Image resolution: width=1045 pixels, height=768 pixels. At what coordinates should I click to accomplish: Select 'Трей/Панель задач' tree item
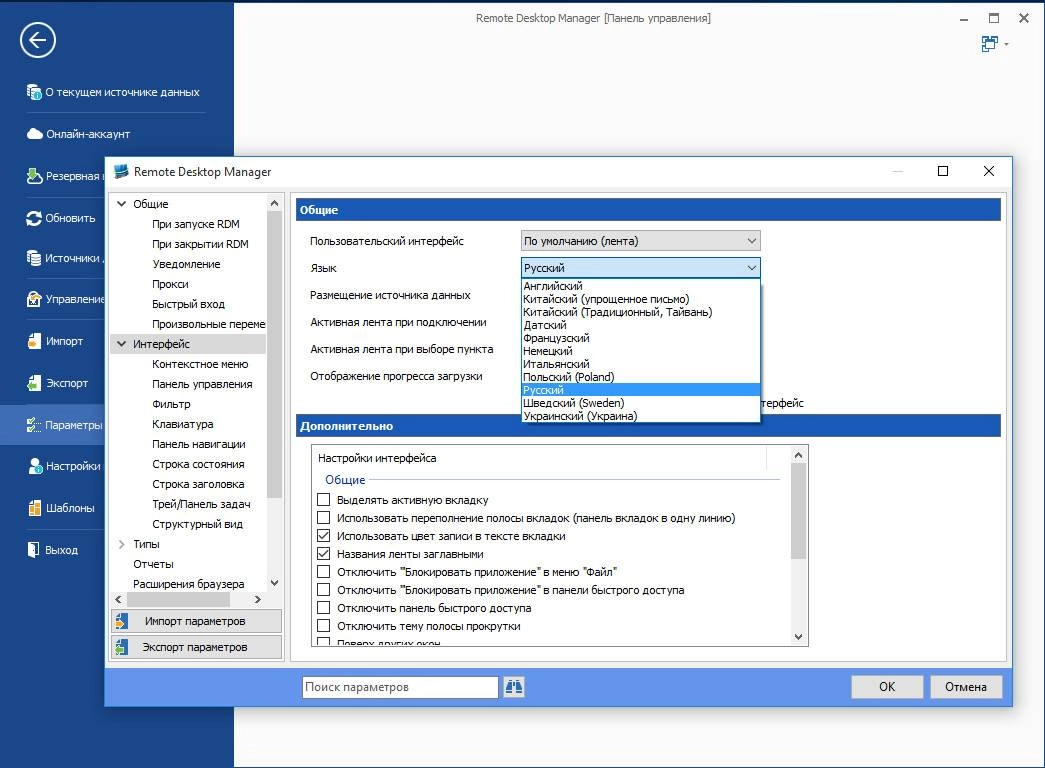point(201,504)
